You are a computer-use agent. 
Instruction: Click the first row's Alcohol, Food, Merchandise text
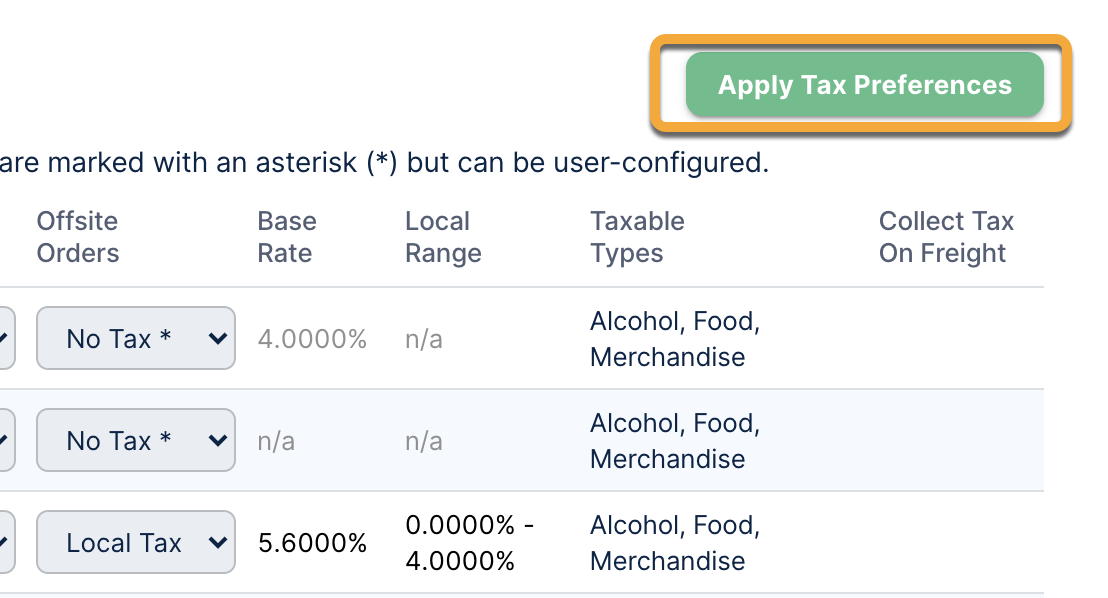(x=674, y=340)
